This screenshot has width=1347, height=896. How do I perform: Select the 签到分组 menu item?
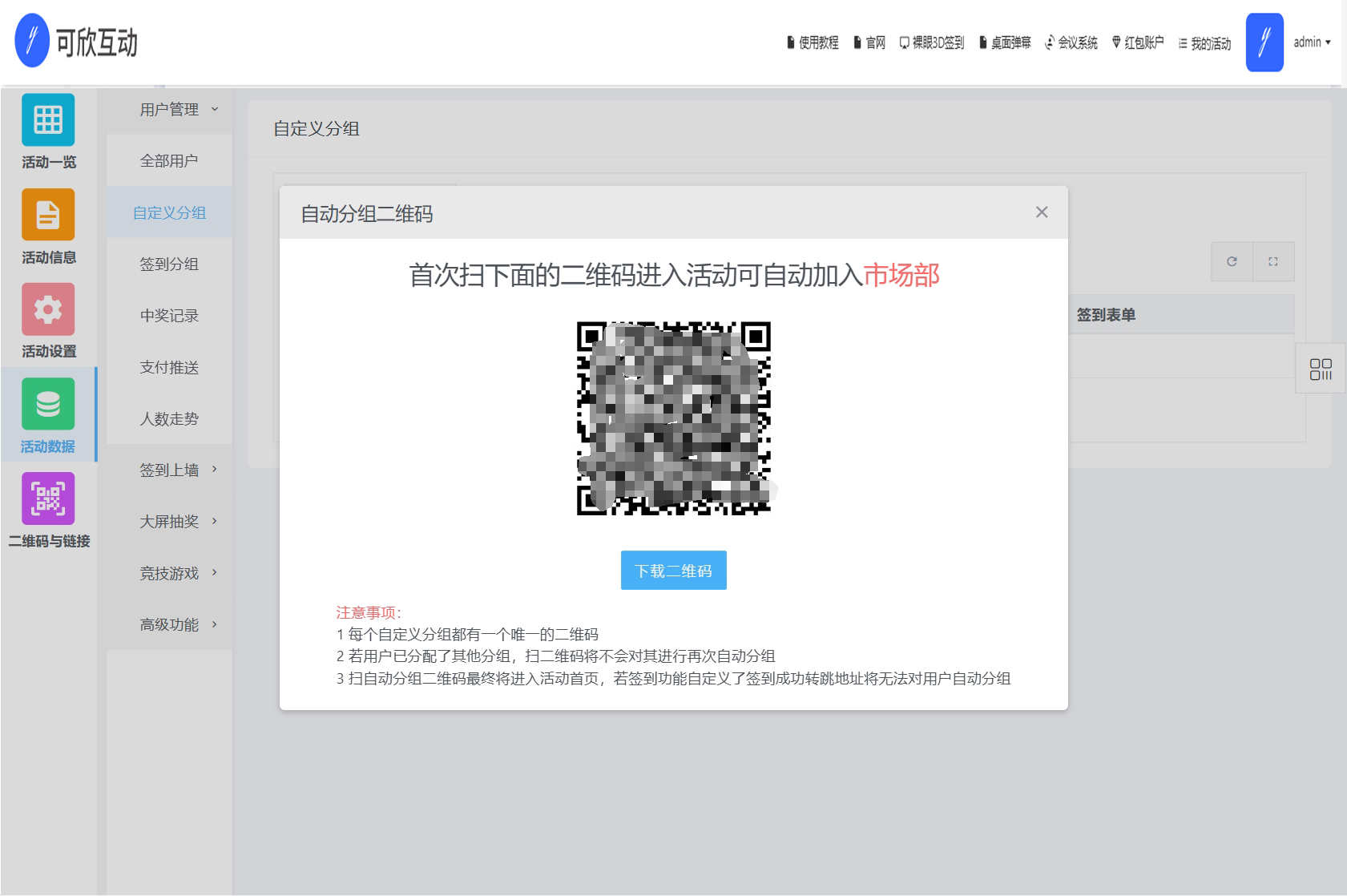click(169, 264)
